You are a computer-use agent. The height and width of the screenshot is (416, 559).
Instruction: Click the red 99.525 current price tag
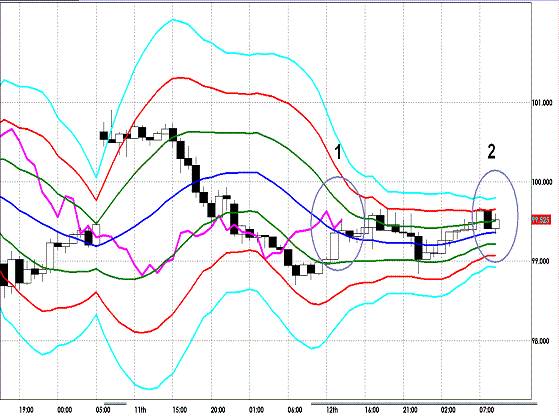pos(541,220)
